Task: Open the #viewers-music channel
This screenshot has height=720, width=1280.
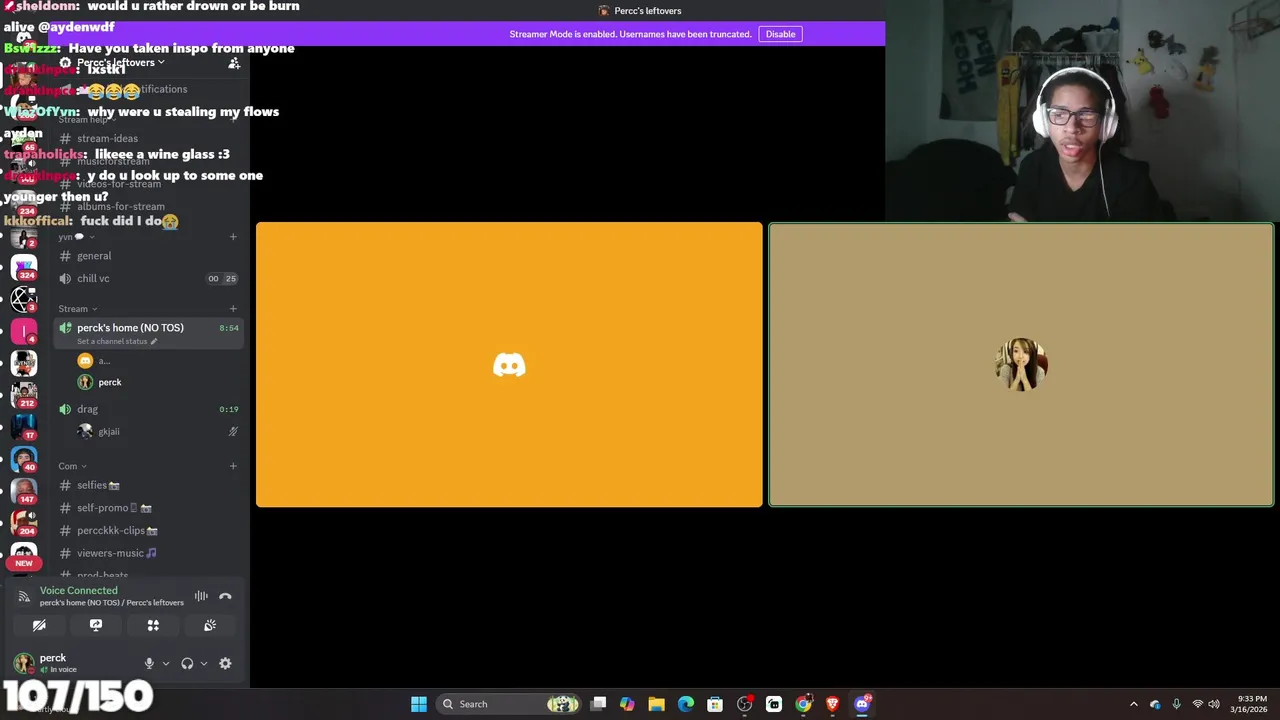Action: (149, 553)
